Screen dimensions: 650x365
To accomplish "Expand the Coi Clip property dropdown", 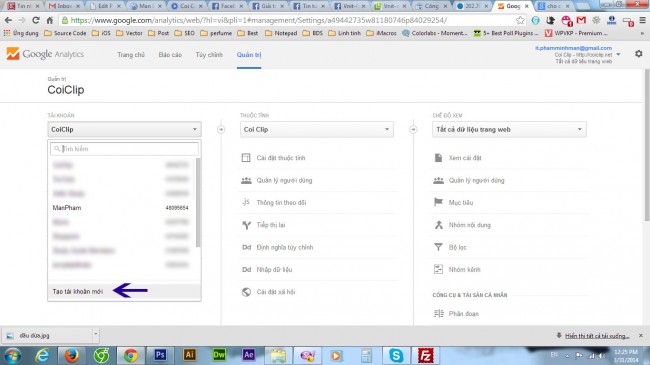I will coord(317,129).
